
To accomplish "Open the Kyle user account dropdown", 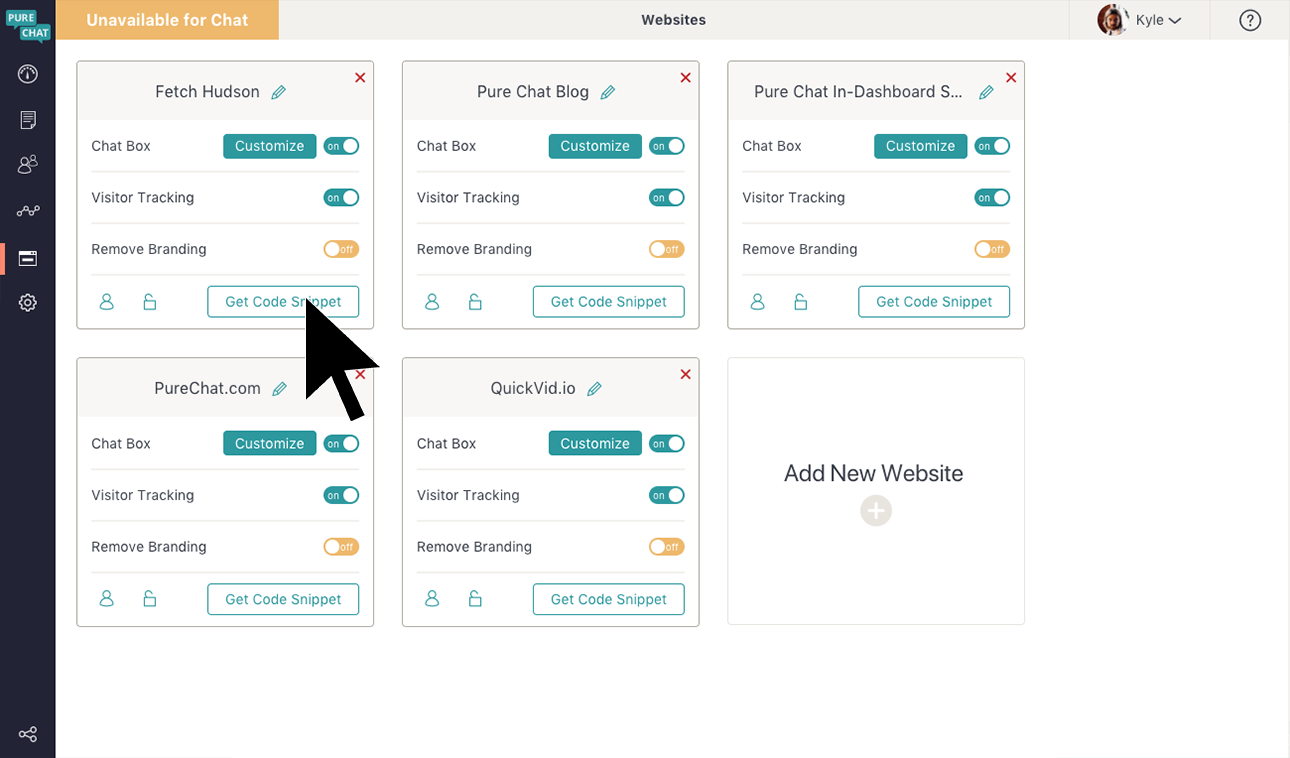I will pos(1140,20).
